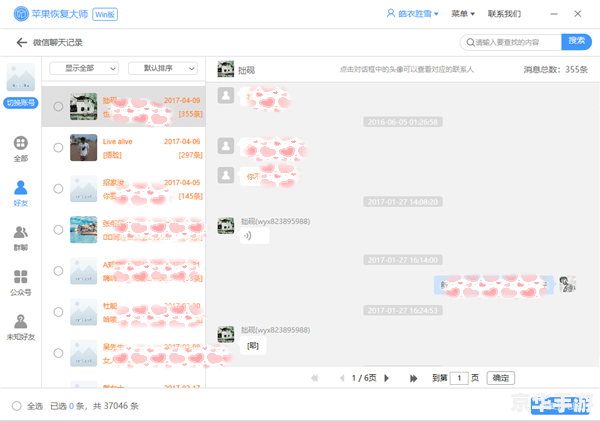Go to next page of messages

pos(386,378)
